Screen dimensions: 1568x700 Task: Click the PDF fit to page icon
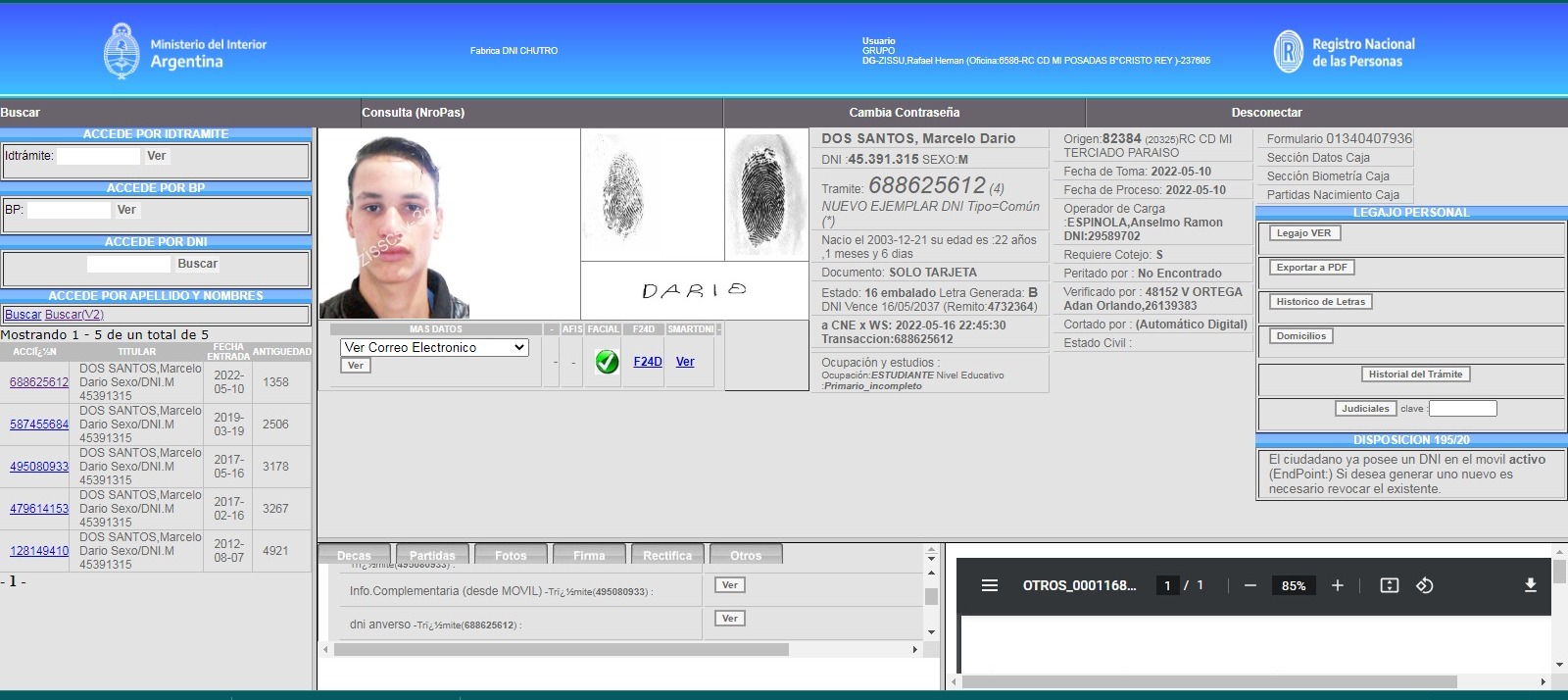(x=1389, y=585)
